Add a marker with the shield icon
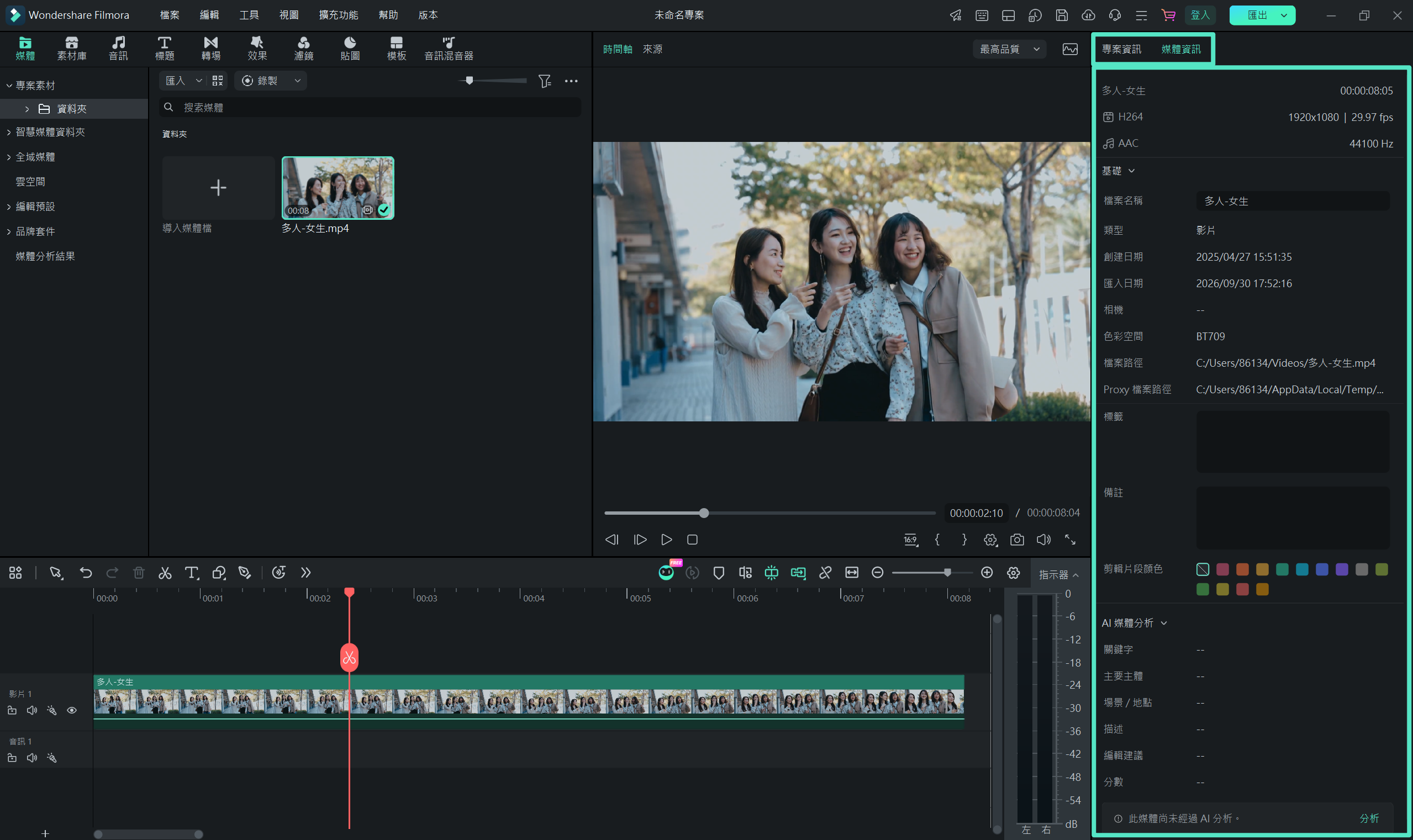Viewport: 1413px width, 840px height. point(719,573)
